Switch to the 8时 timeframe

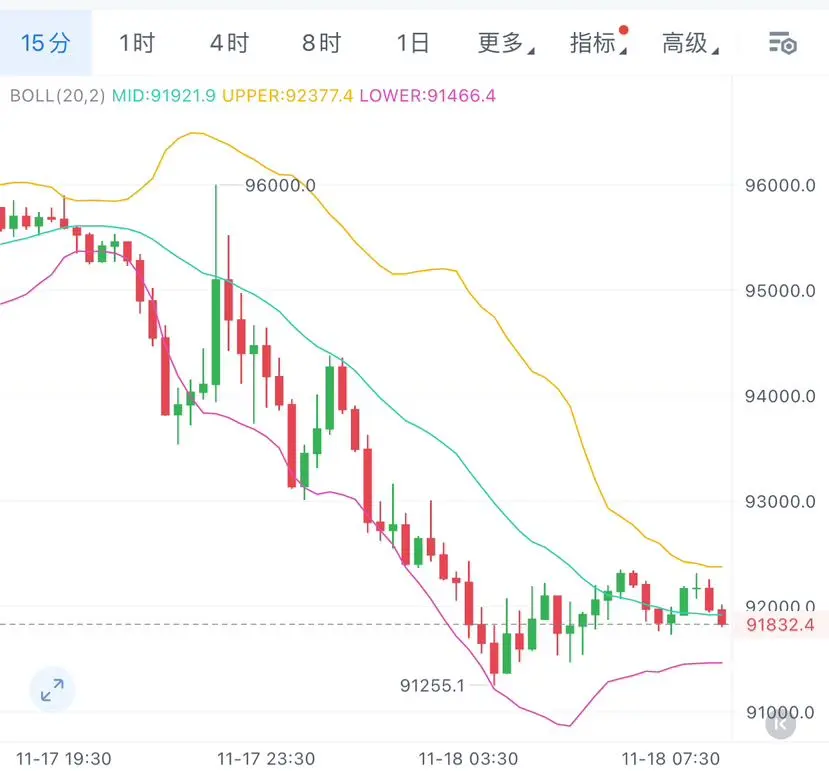click(321, 43)
